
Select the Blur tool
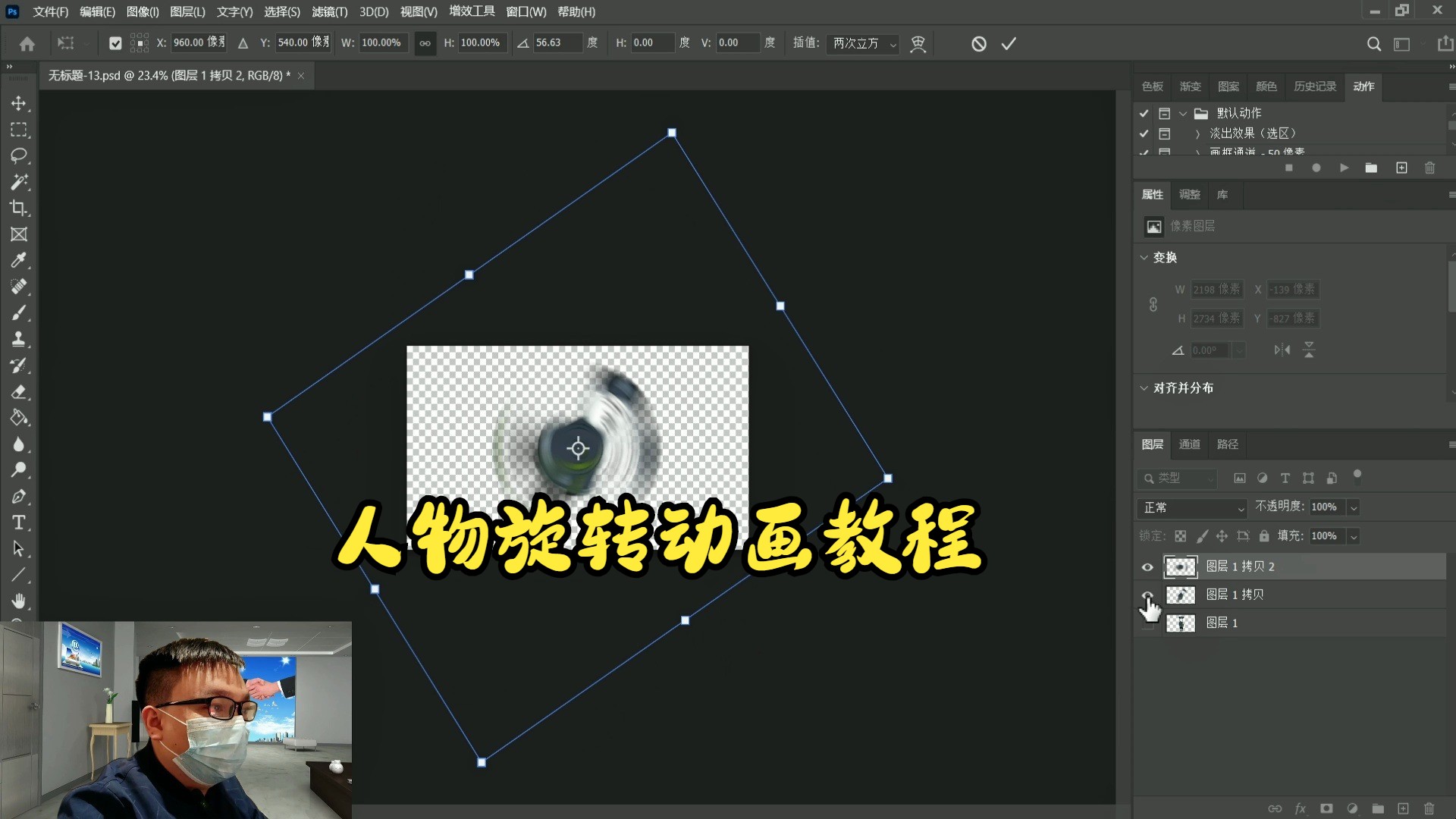(19, 444)
